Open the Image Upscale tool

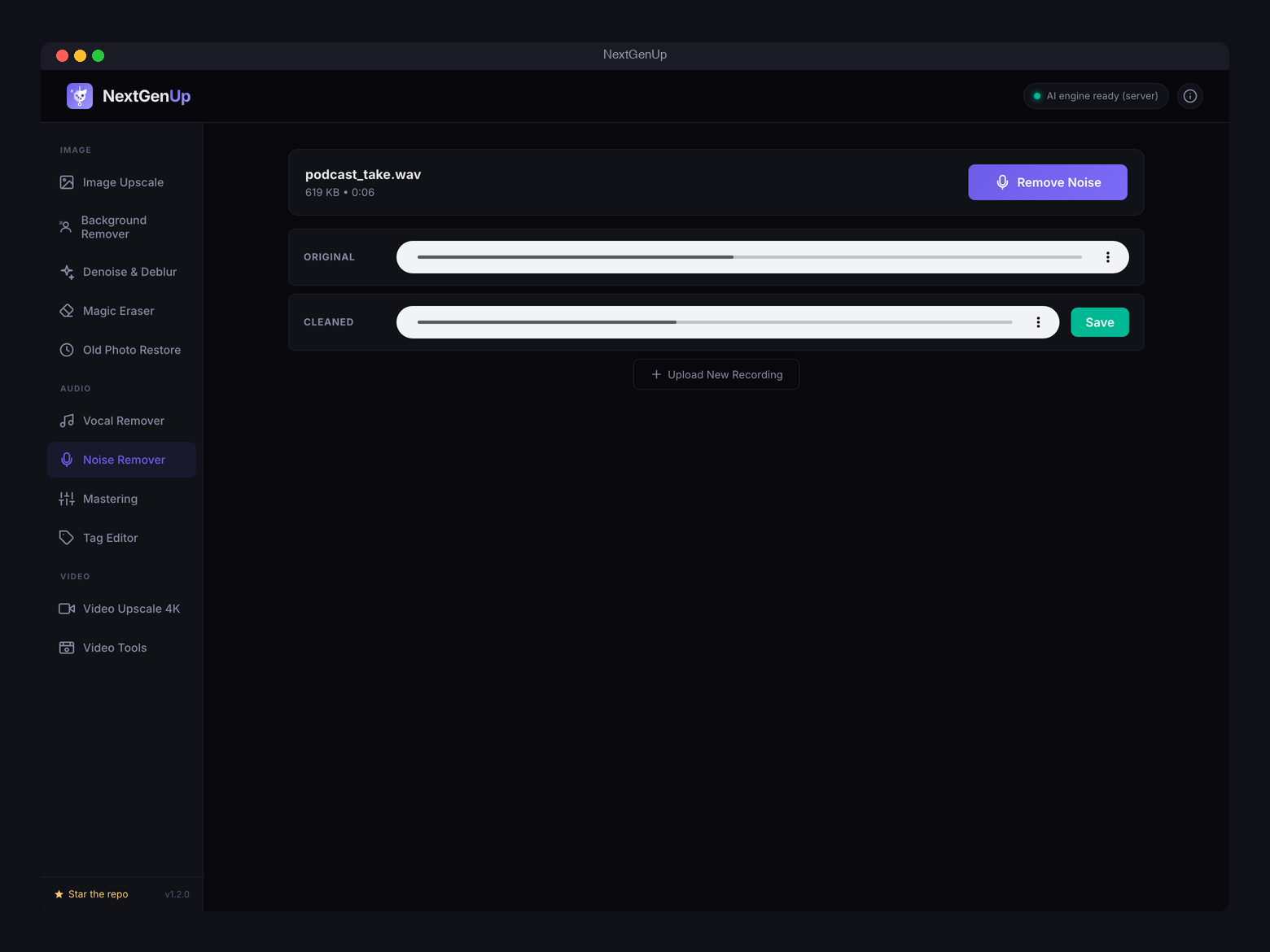pyautogui.click(x=121, y=182)
